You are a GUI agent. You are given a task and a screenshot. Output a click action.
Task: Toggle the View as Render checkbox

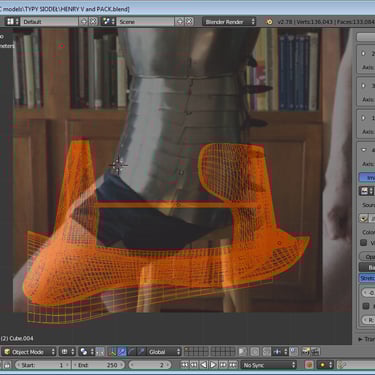click(364, 243)
